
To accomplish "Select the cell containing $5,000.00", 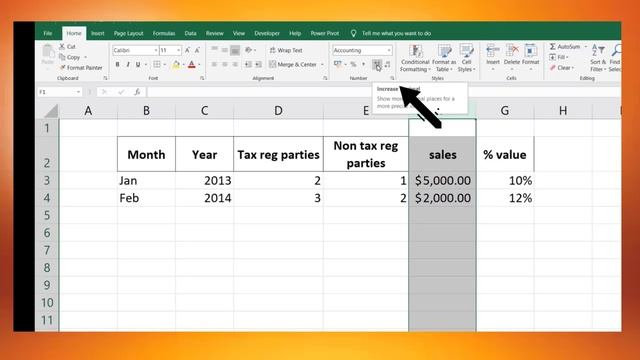I will click(x=442, y=180).
